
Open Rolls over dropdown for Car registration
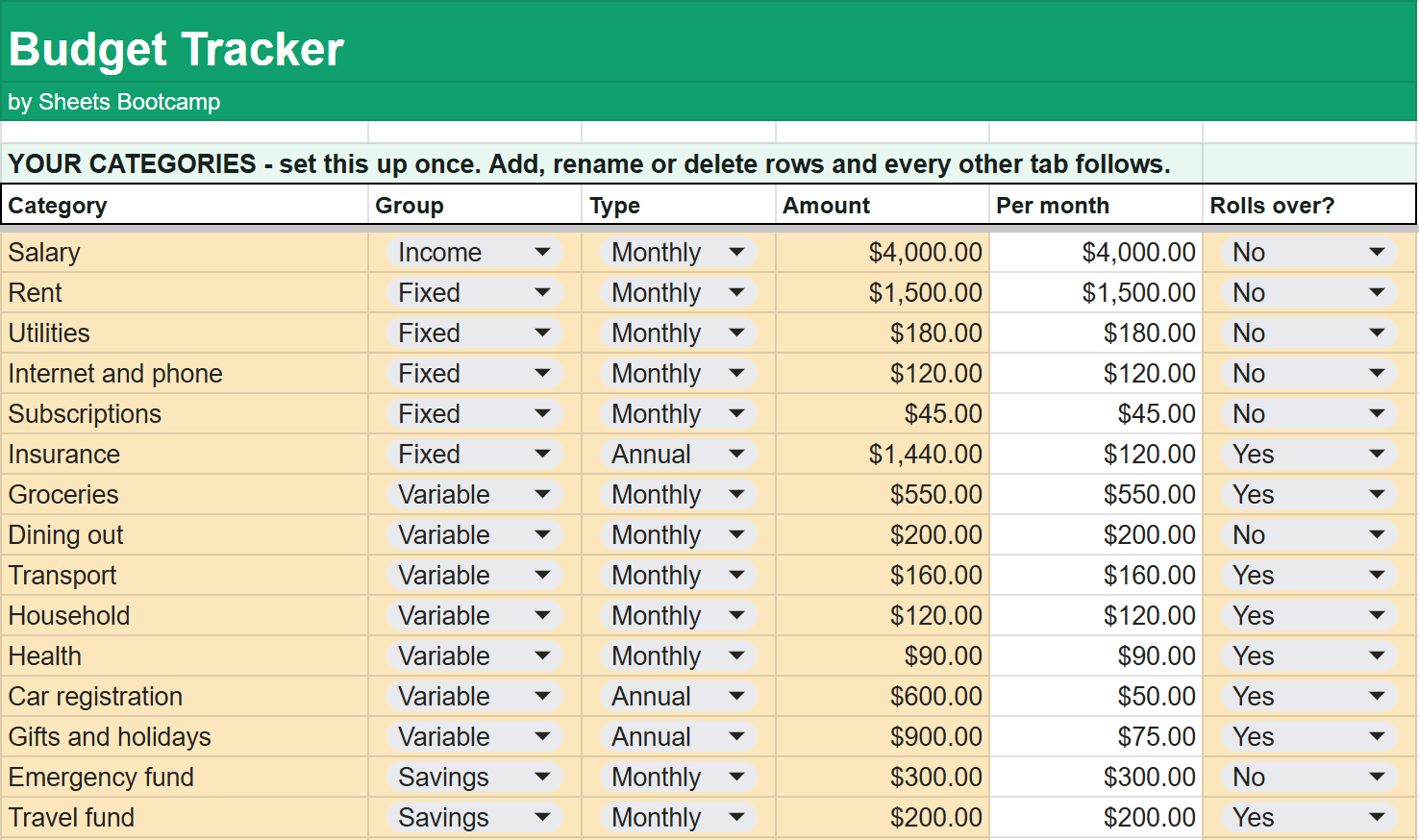click(x=1309, y=696)
